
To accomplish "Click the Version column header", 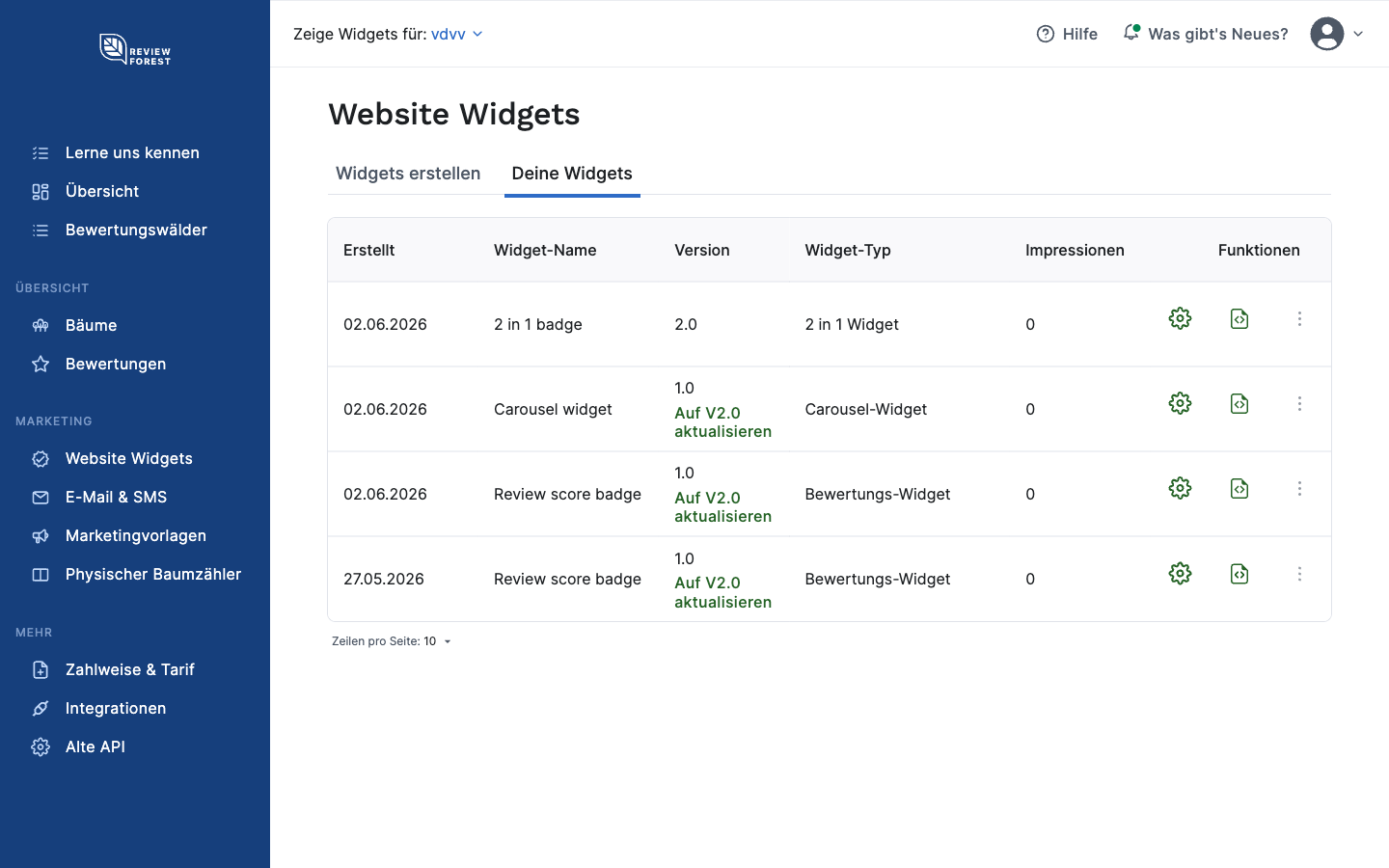I will [702, 251].
